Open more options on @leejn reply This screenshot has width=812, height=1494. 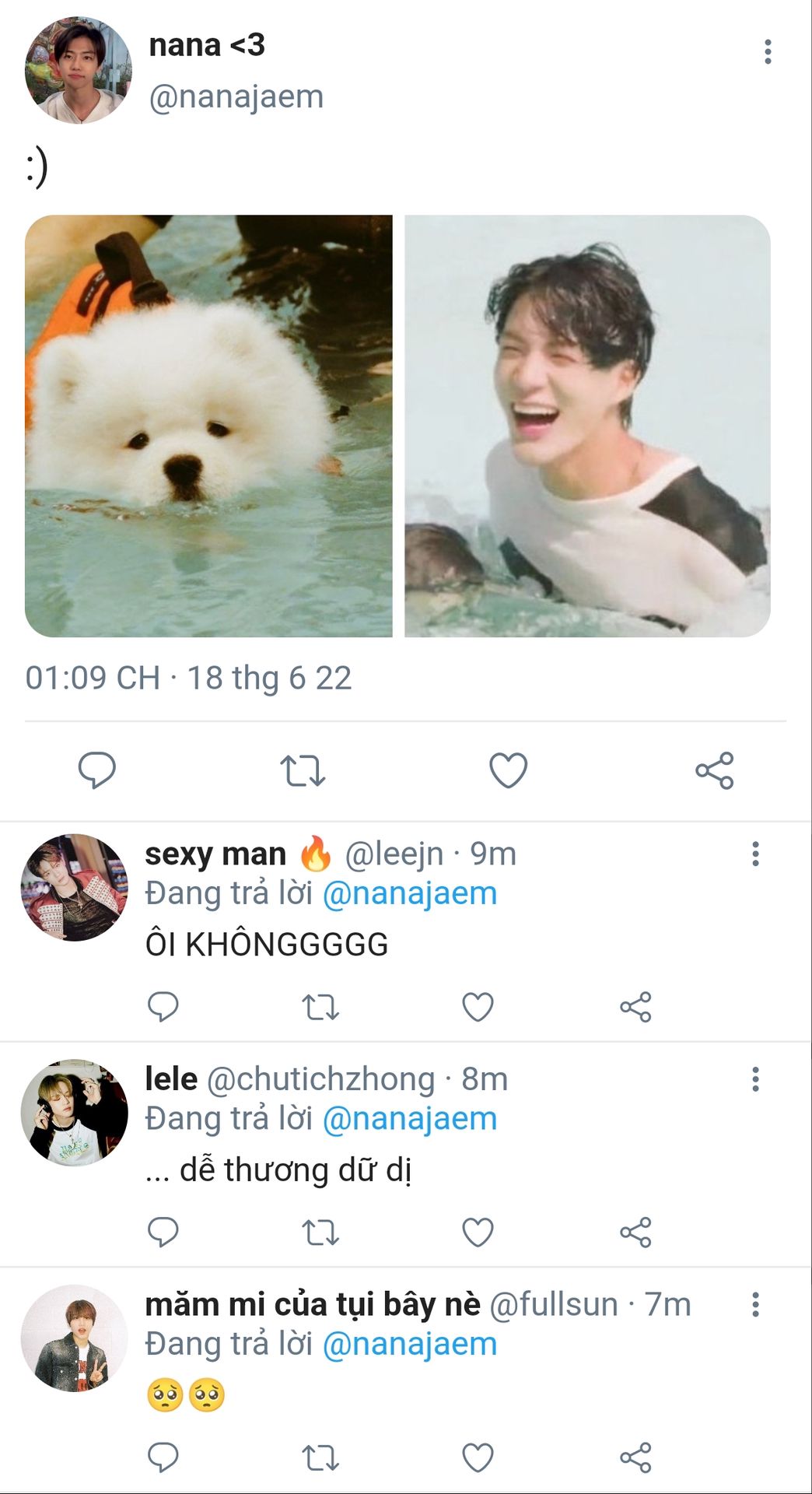755,854
